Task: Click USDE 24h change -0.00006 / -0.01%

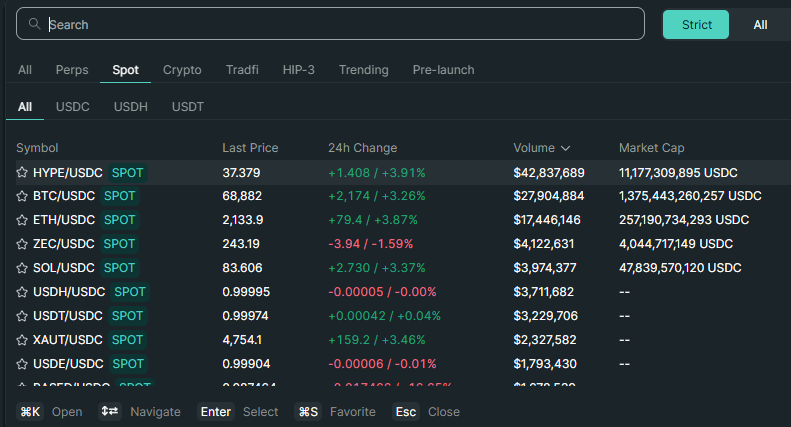Action: 382,364
